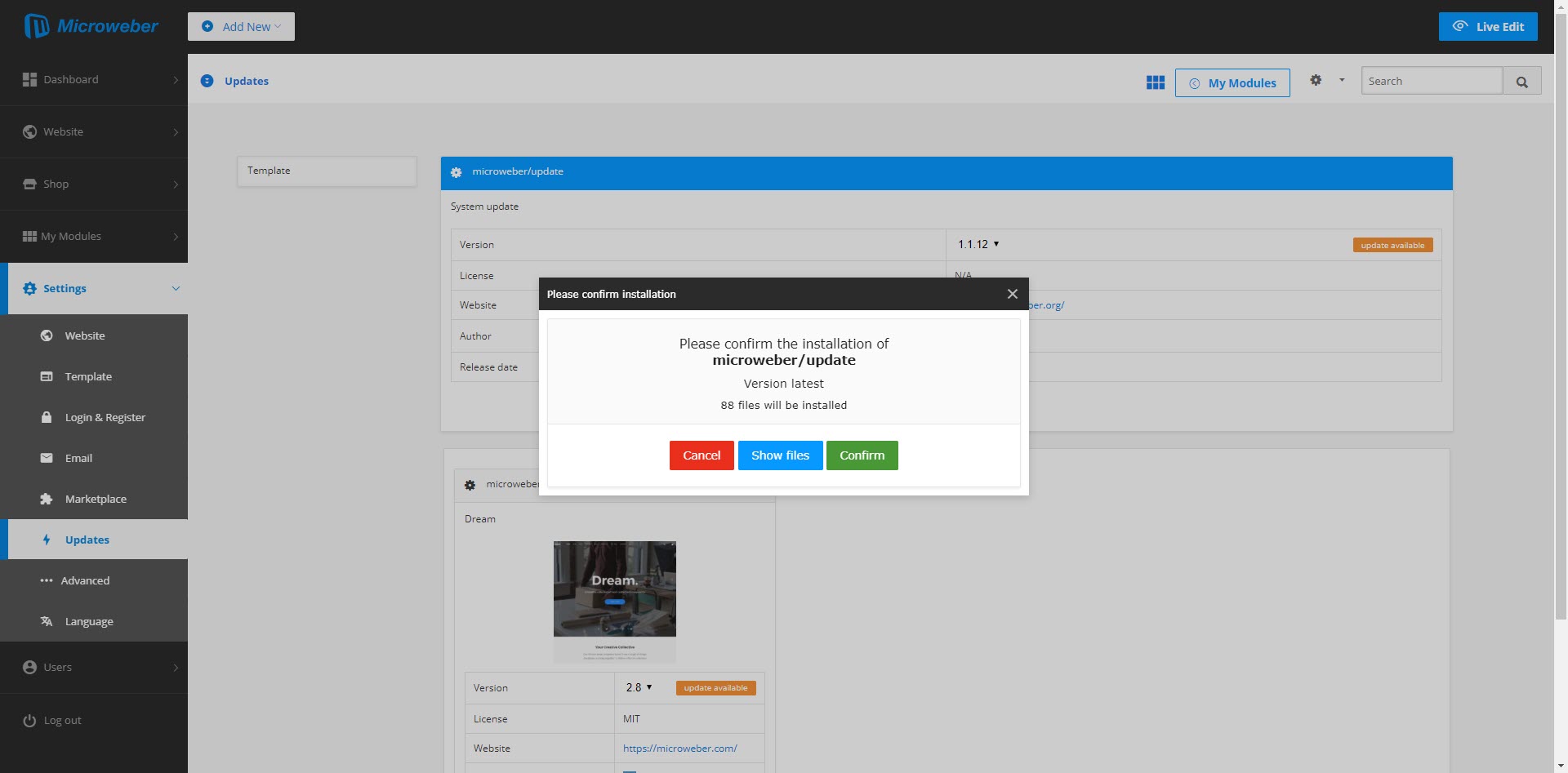The image size is (1568, 773).
Task: Click the blue modules grid view icon
Action: [1156, 82]
